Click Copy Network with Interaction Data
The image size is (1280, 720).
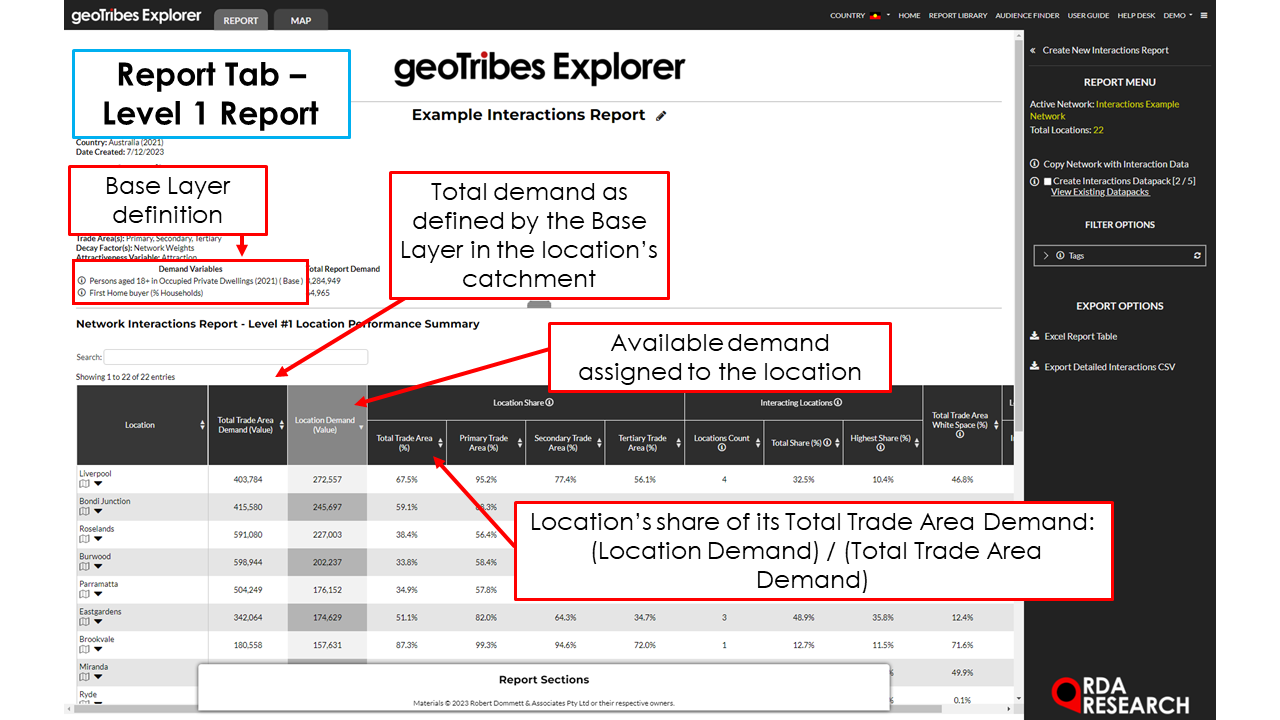[1115, 164]
